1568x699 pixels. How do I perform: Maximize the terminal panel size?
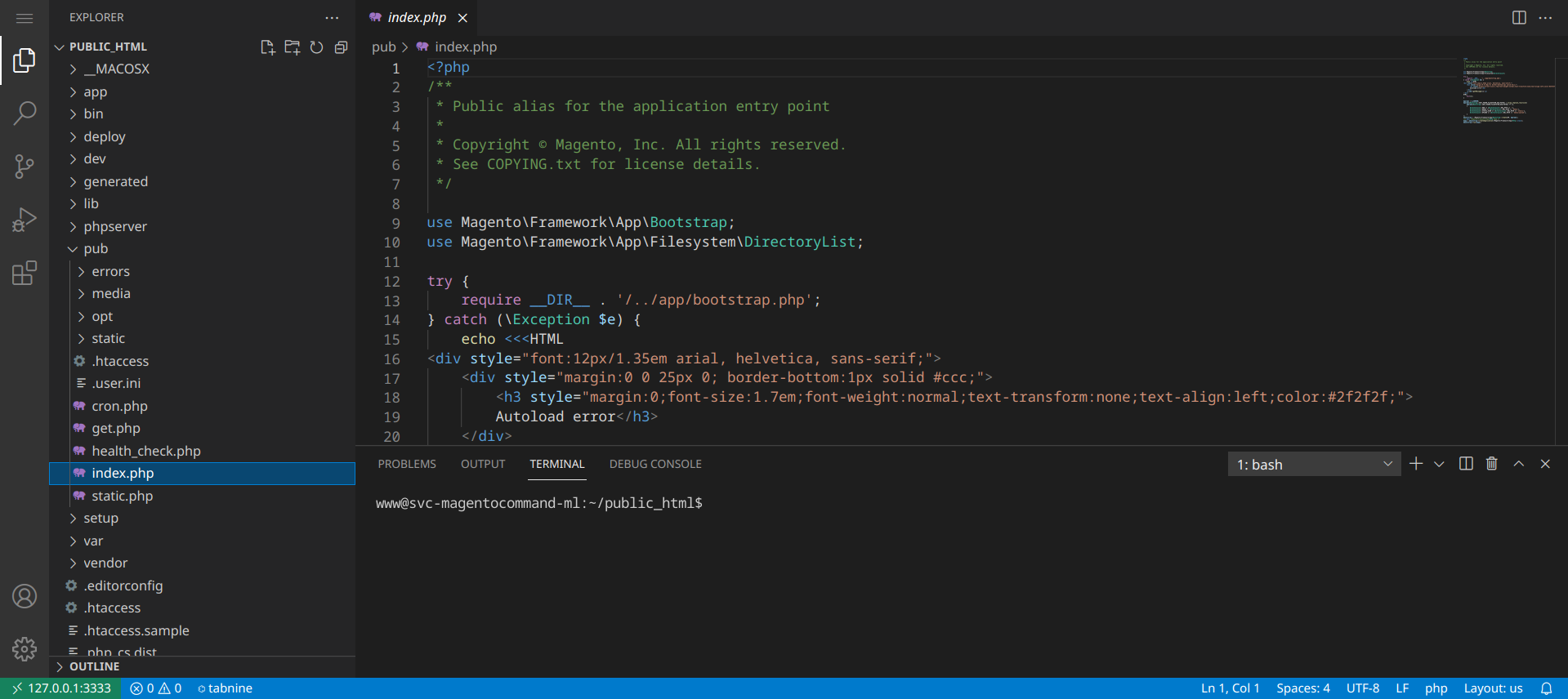point(1518,464)
